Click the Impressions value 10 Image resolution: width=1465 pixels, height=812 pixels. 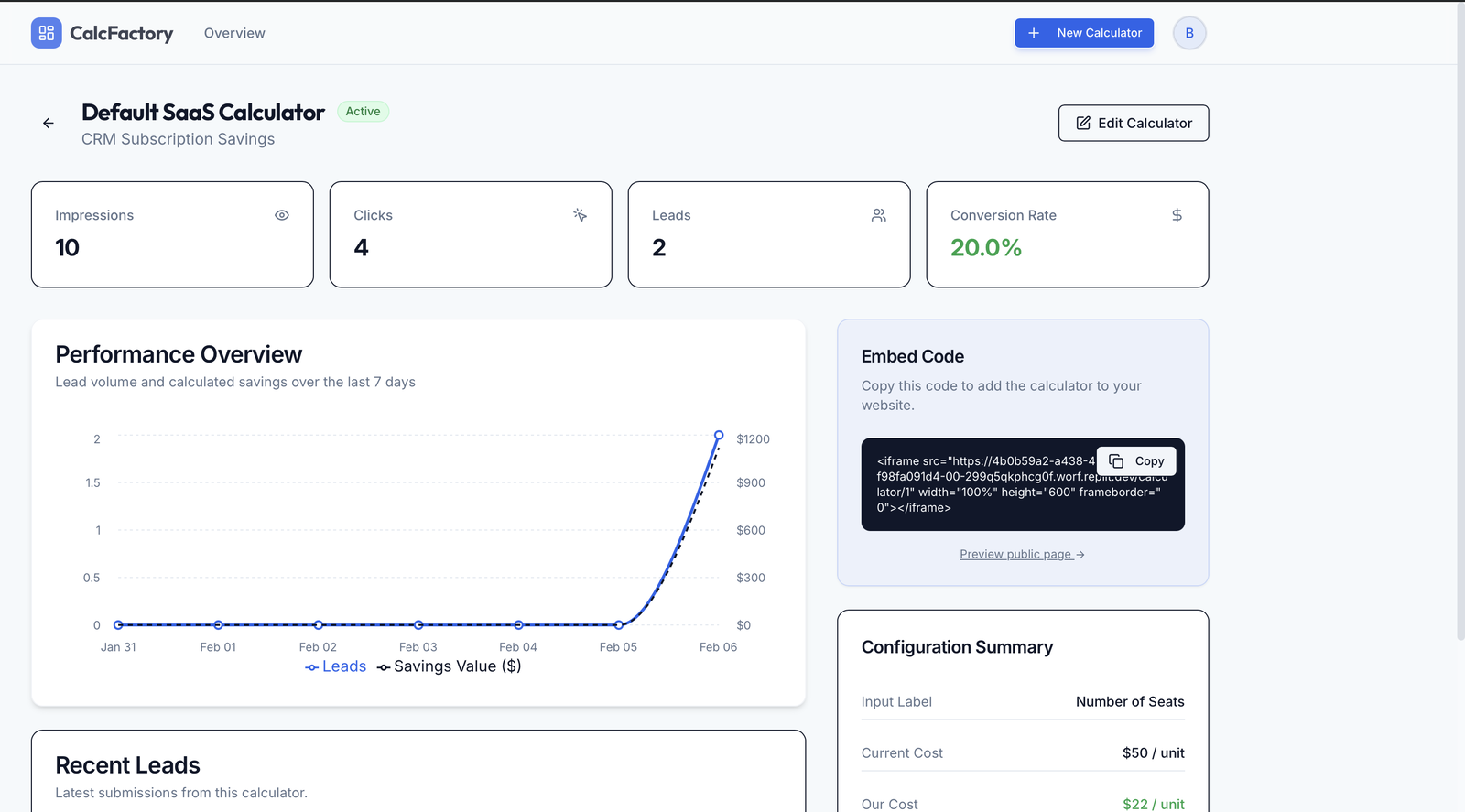tap(67, 247)
